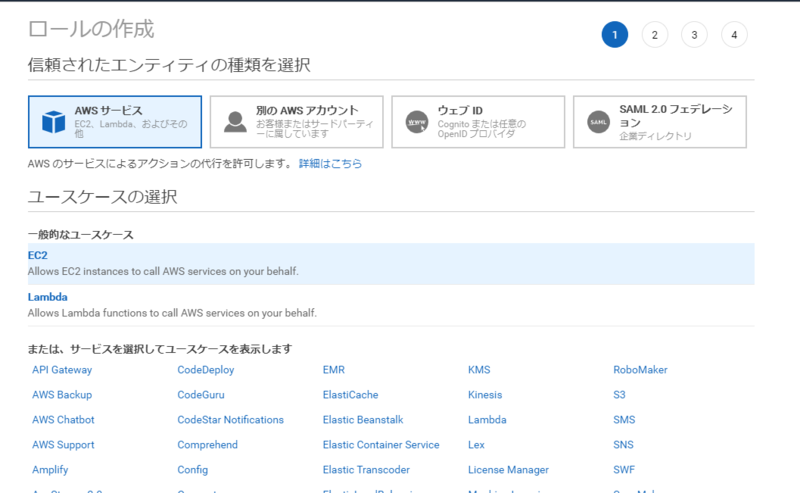Image resolution: width=800 pixels, height=493 pixels.
Task: Select KMS service
Action: pos(479,370)
